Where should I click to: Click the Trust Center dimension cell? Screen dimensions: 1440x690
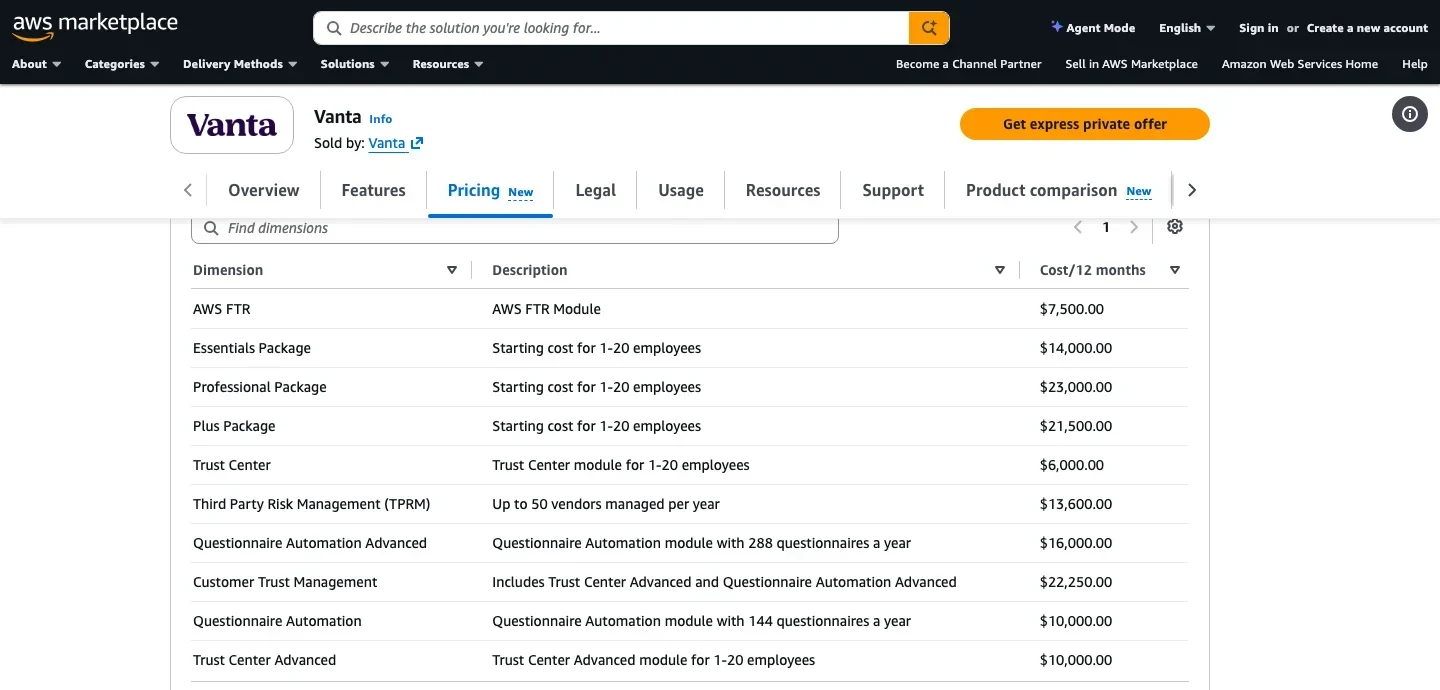[232, 465]
